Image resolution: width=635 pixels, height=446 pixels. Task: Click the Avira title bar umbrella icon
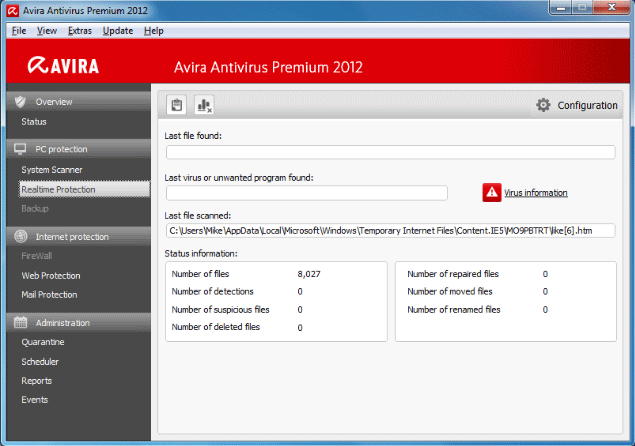[13, 11]
